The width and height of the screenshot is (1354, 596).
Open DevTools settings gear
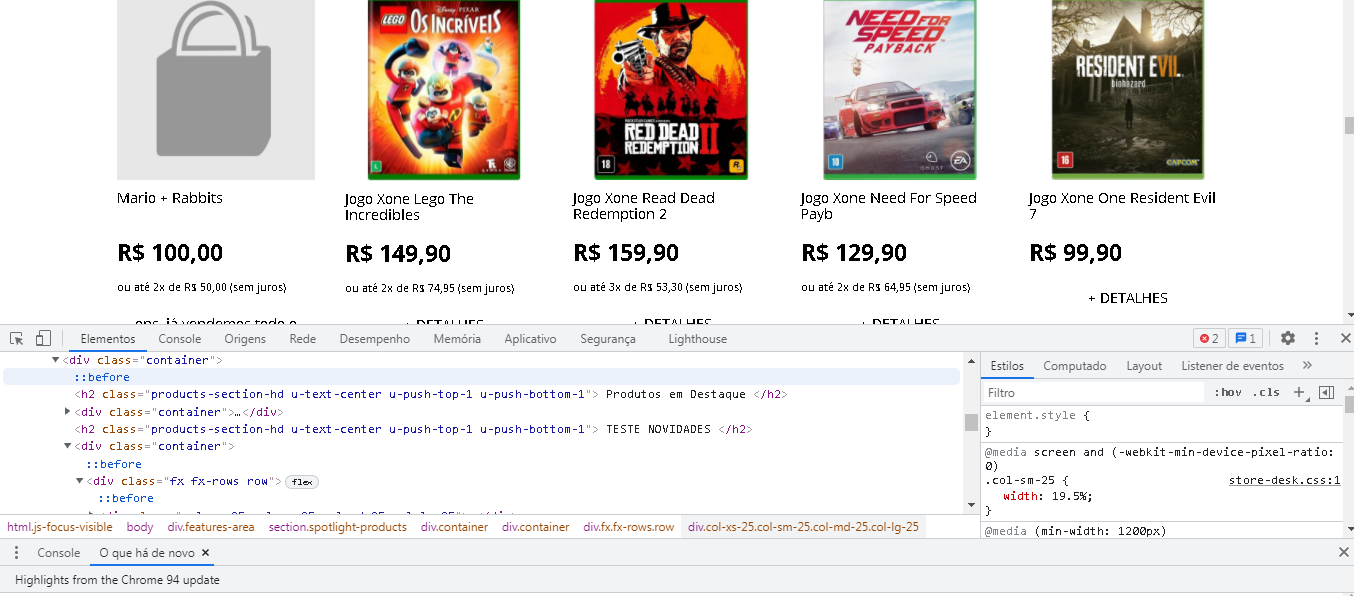tap(1288, 339)
